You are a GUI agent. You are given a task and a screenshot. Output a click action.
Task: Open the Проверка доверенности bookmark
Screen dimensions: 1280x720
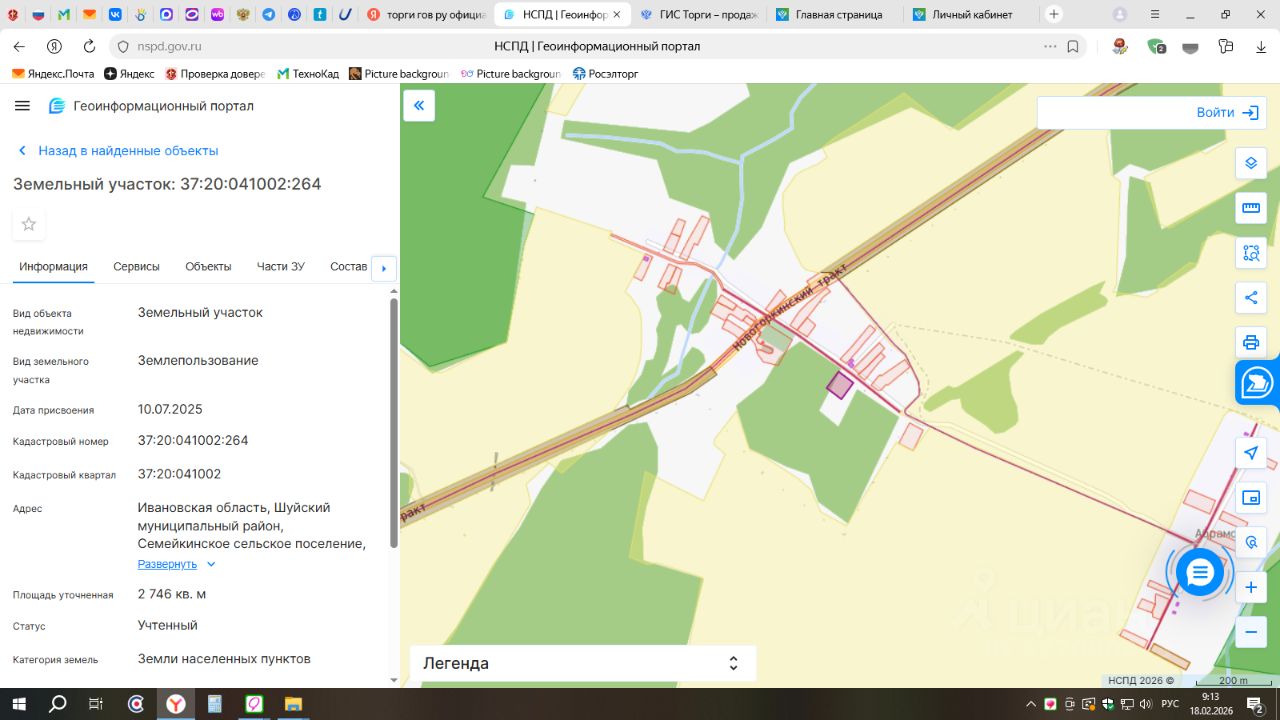(x=215, y=74)
